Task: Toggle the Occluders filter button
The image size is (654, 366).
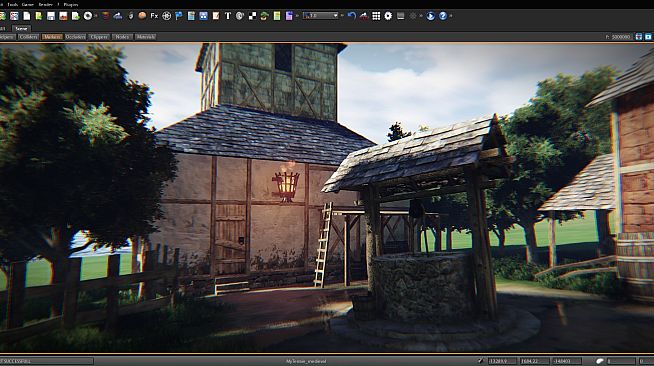Action: (x=75, y=37)
